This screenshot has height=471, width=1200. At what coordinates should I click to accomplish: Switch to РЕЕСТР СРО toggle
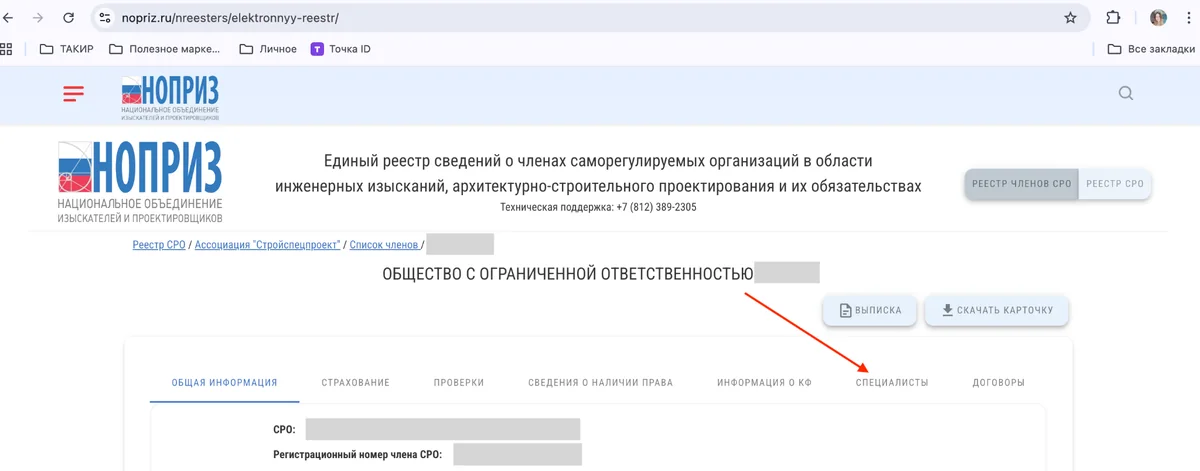[1115, 184]
